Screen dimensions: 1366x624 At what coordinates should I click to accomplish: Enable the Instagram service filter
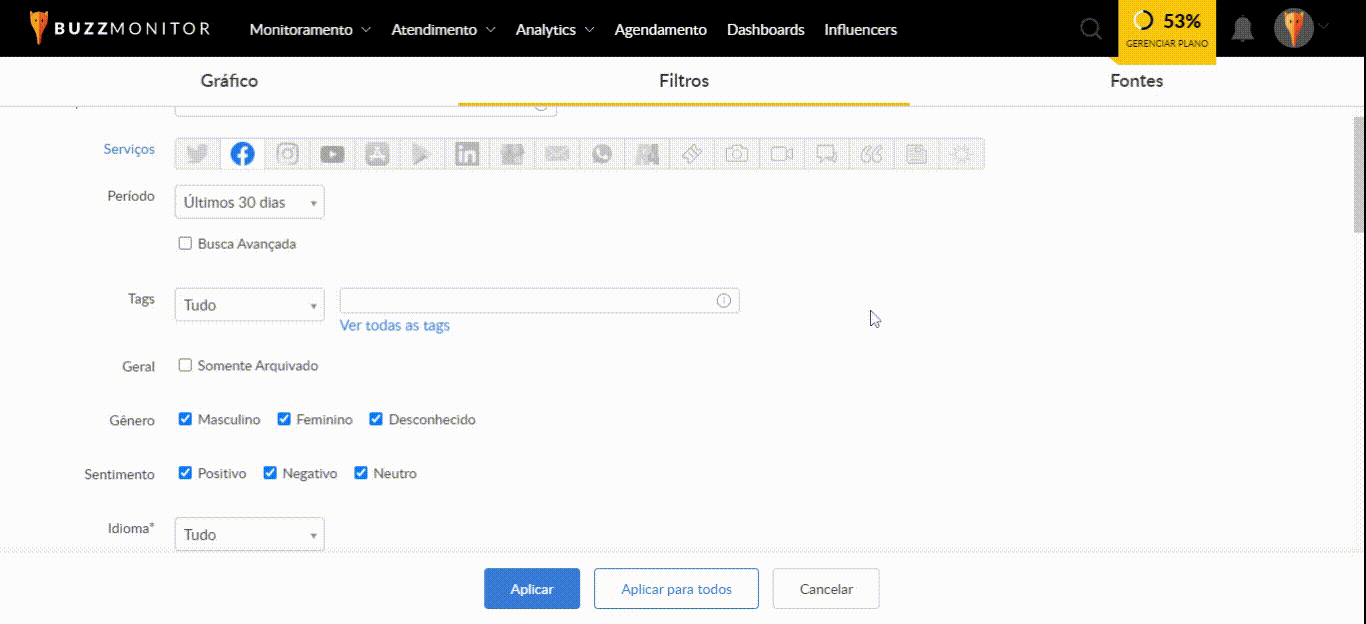pos(288,154)
